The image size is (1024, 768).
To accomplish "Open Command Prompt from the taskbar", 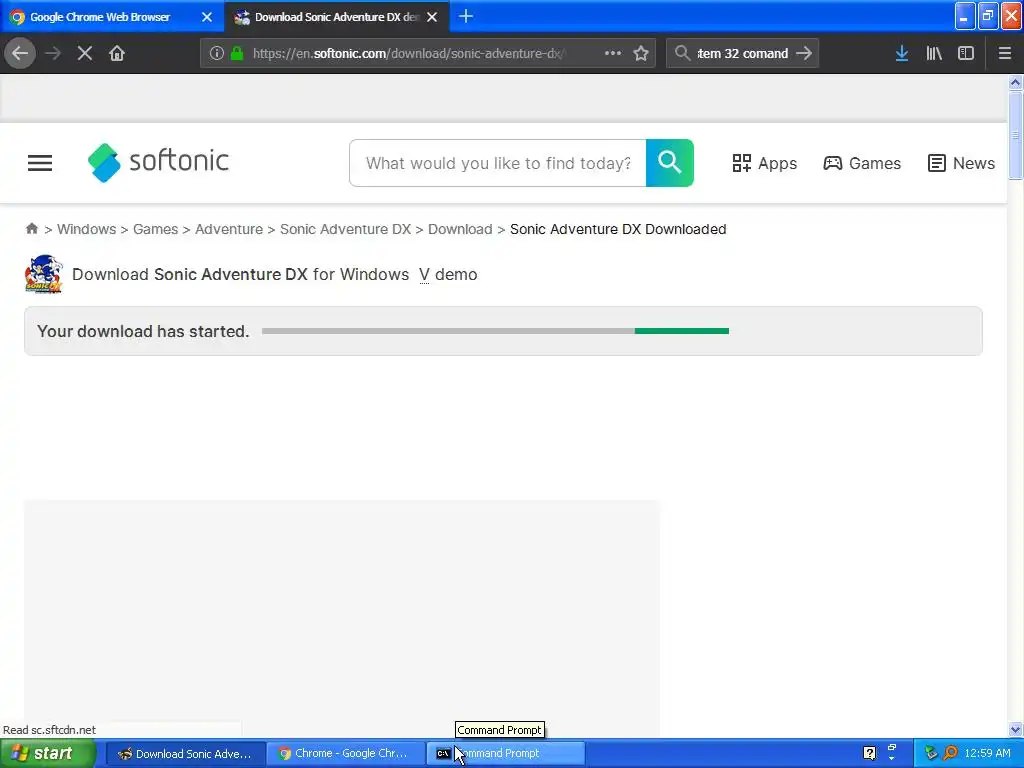I will pos(505,754).
